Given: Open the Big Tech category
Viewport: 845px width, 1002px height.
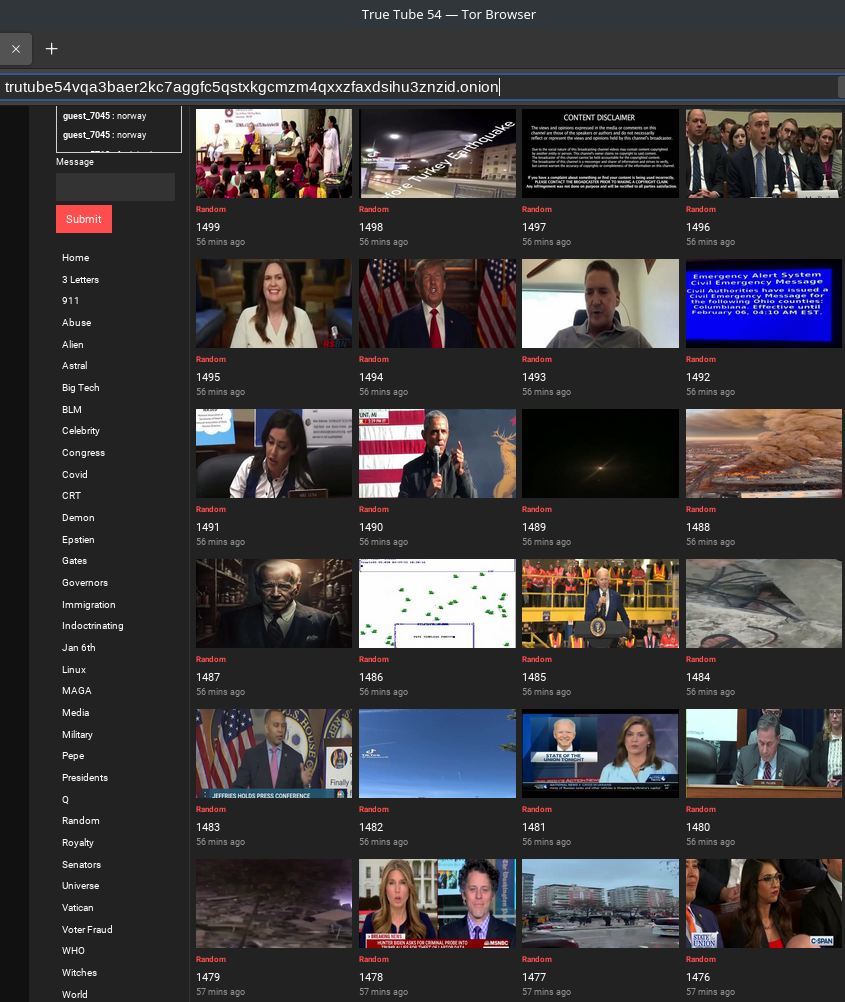Looking at the screenshot, I should [81, 387].
